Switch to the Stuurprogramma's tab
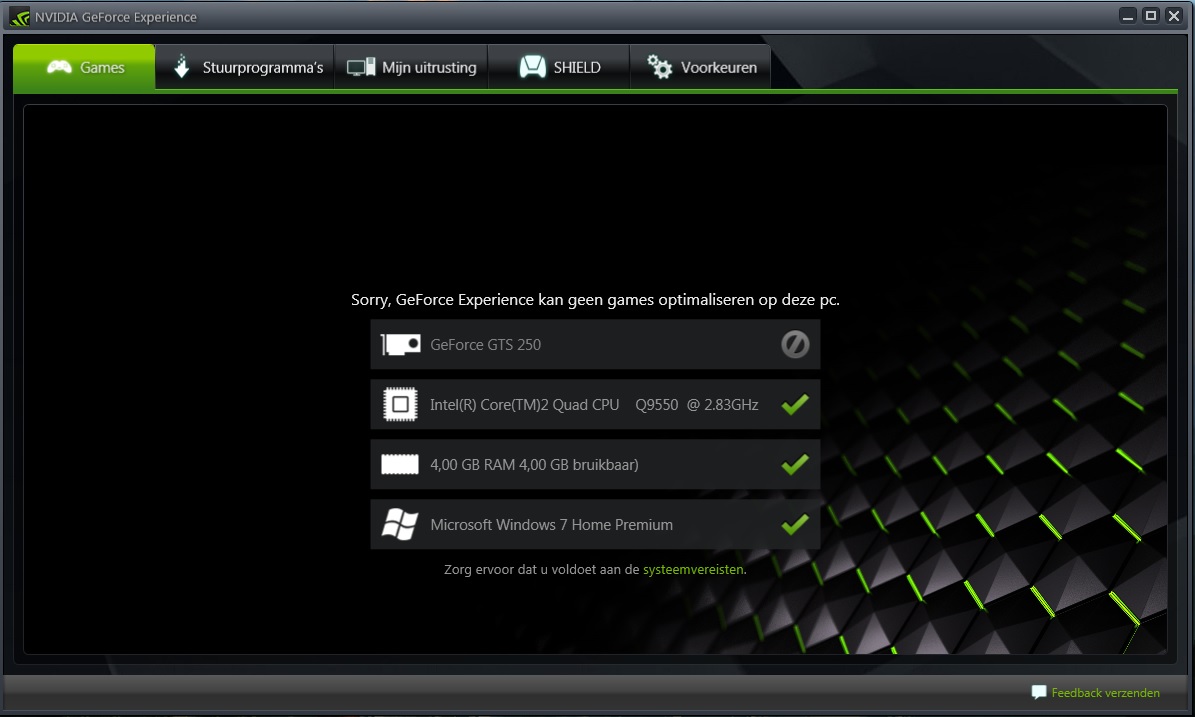This screenshot has width=1195, height=717. [245, 67]
